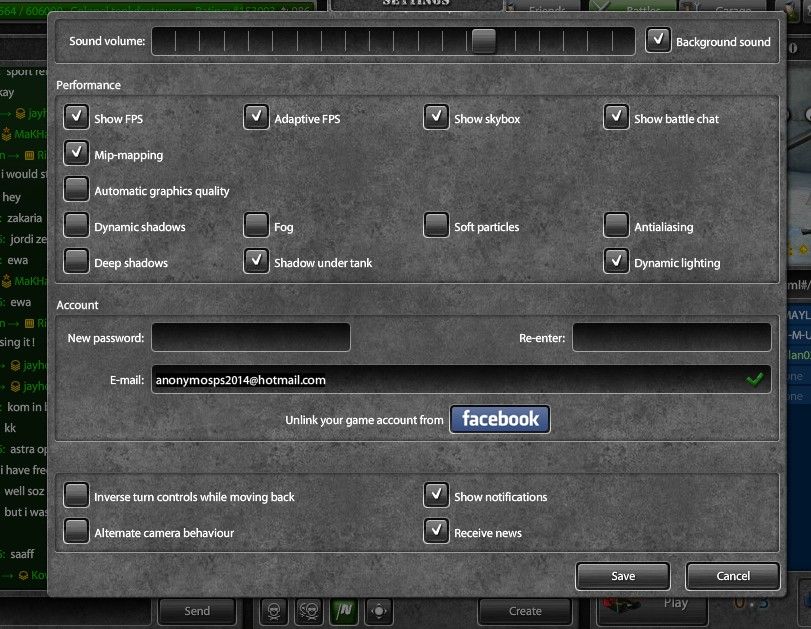Image resolution: width=811 pixels, height=629 pixels.
Task: Click the Save button
Action: [x=623, y=576]
